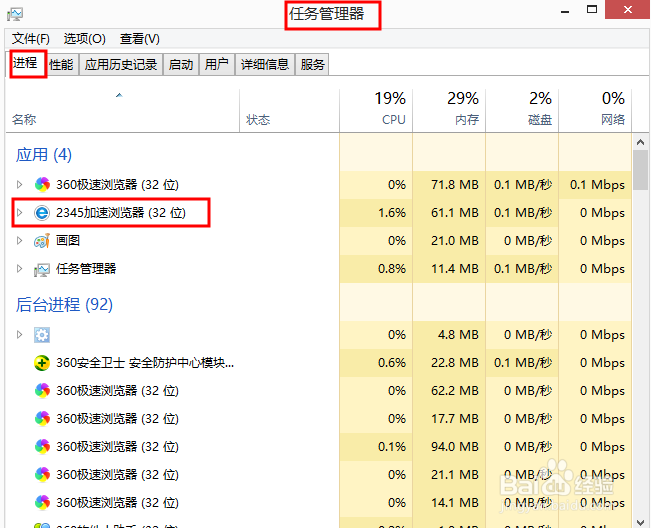Click the 0.1 Mbps network cell
The image size is (651, 528).
(597, 184)
